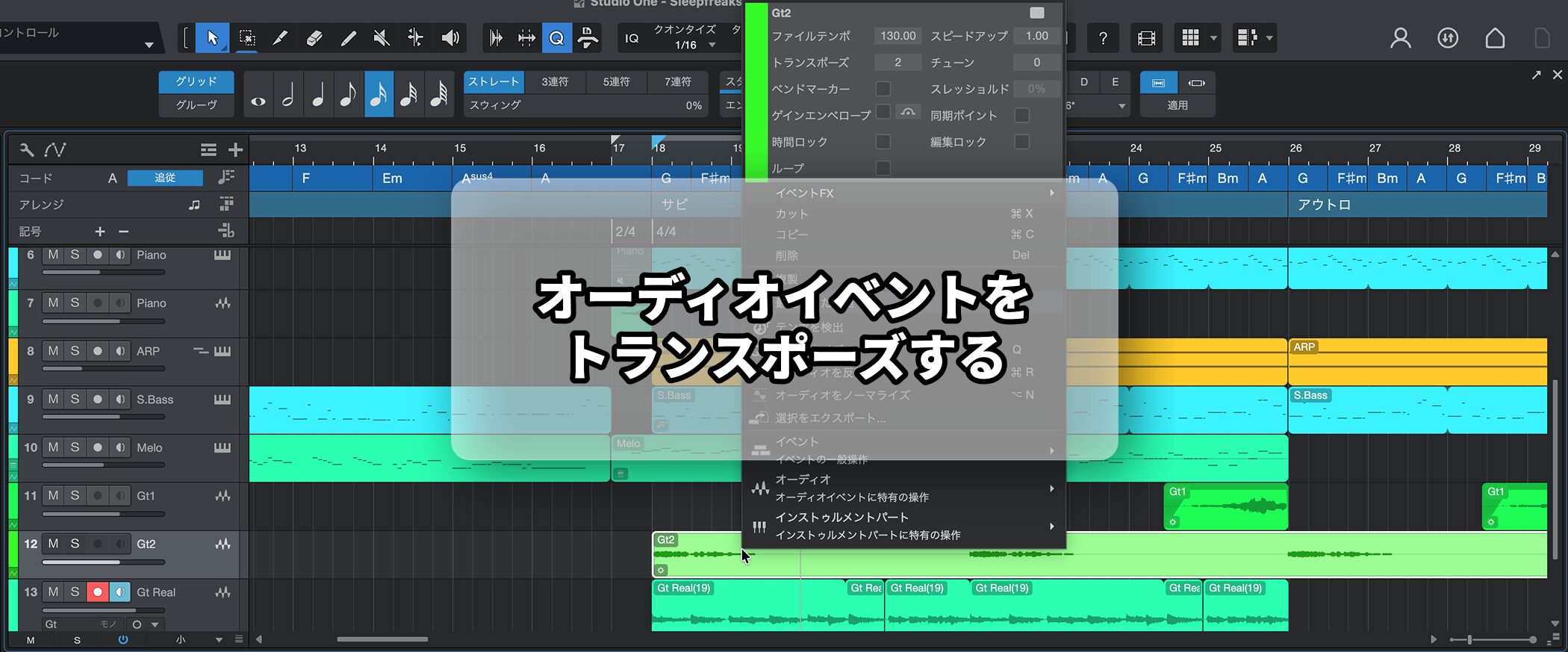Toggle the ゲインエンベロープ checkbox
This screenshot has width=1568, height=652.
tap(883, 112)
